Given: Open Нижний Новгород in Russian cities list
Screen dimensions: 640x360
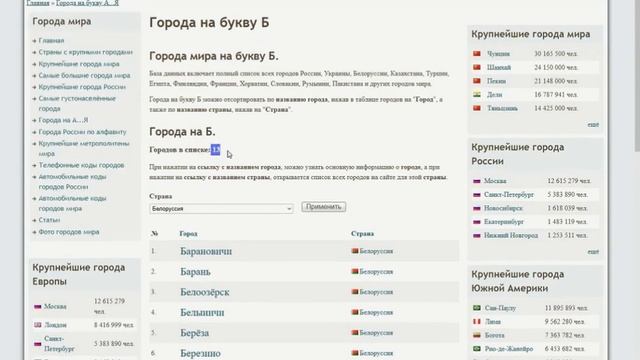Looking at the screenshot, I should (x=511, y=236).
